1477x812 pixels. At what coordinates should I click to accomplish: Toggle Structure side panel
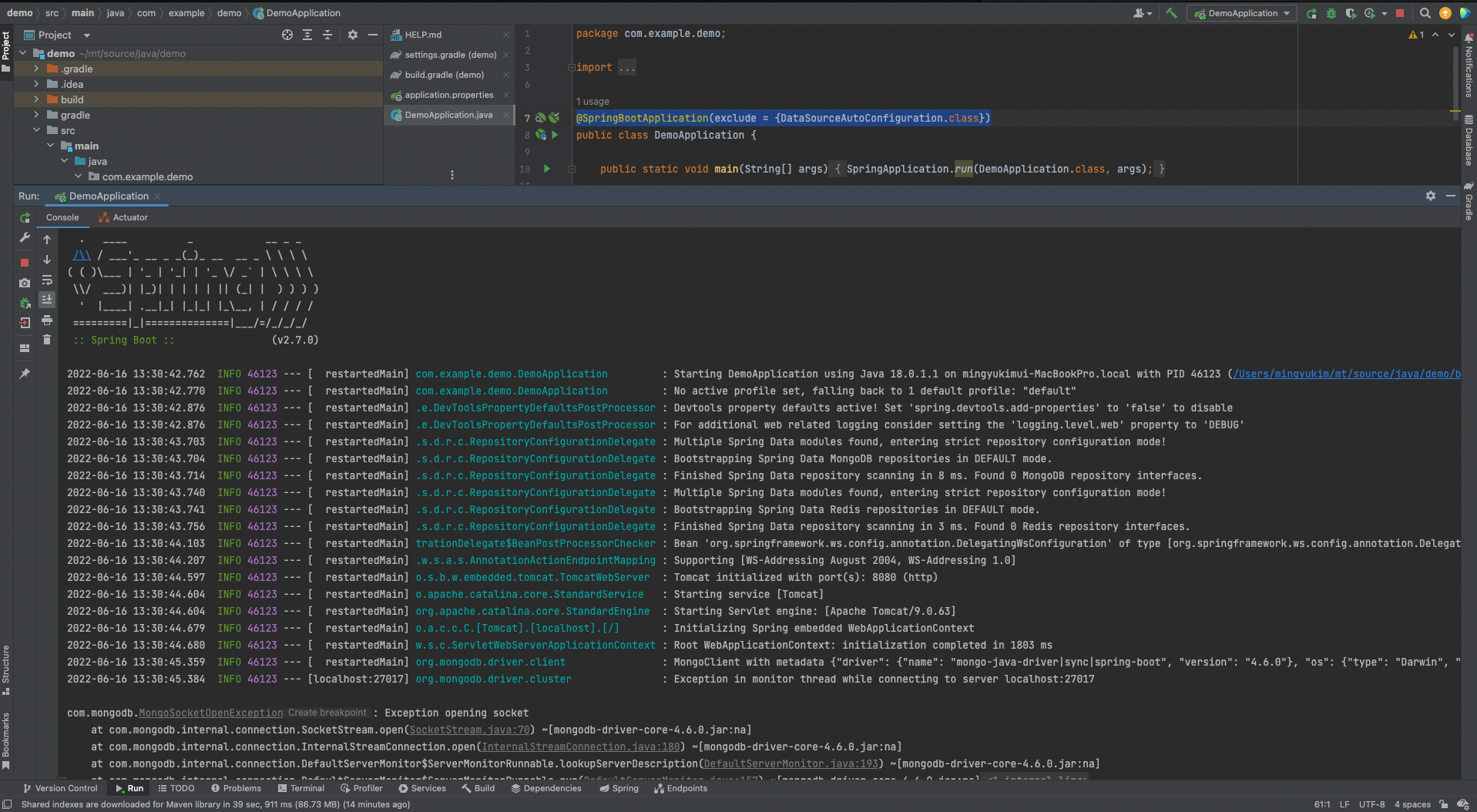point(6,669)
